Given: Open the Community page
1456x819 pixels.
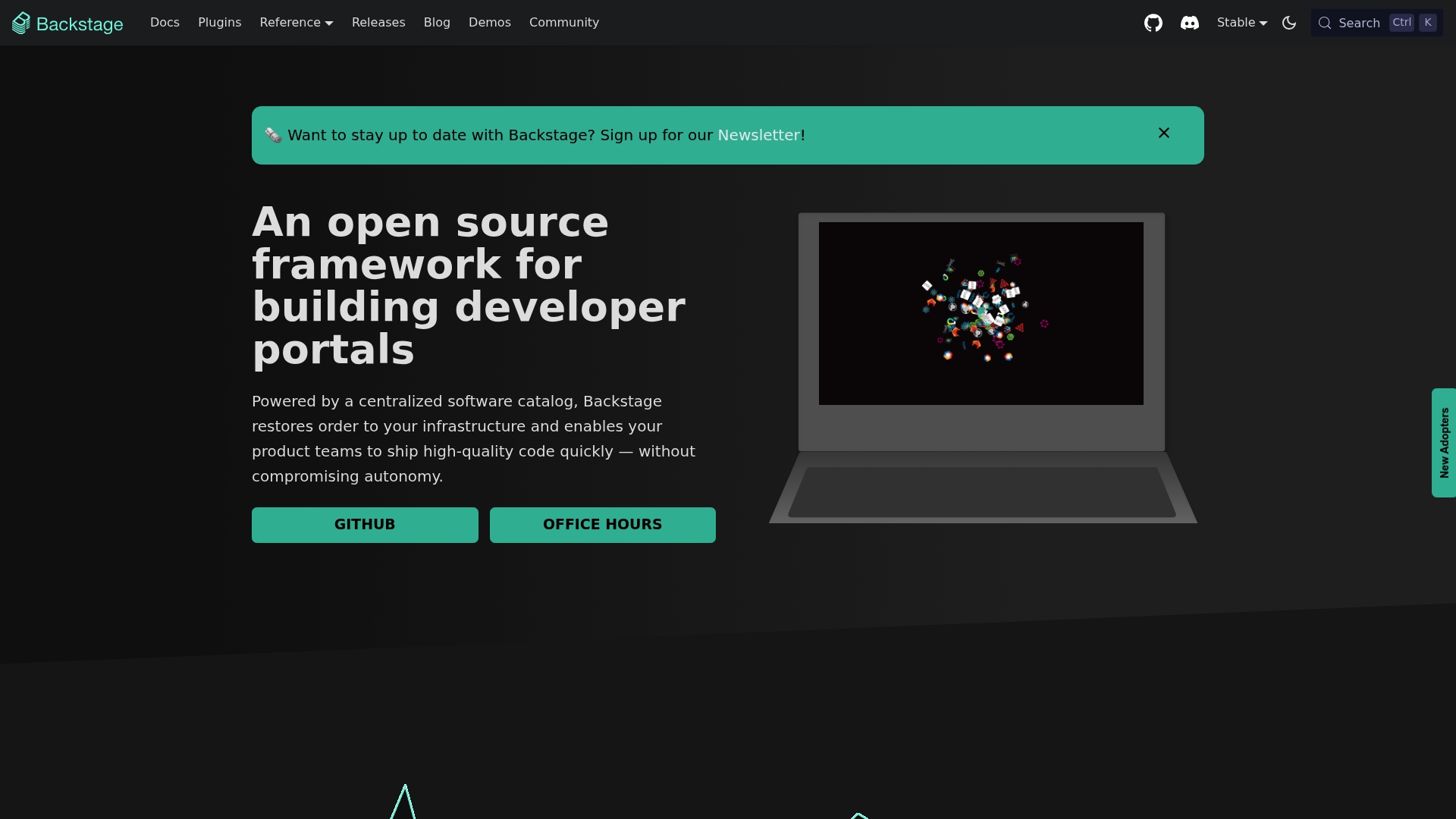Looking at the screenshot, I should tap(564, 23).
